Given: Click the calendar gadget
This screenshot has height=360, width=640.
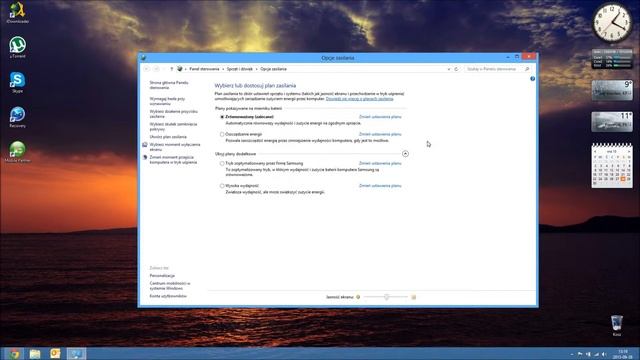Looking at the screenshot, I should point(612,165).
